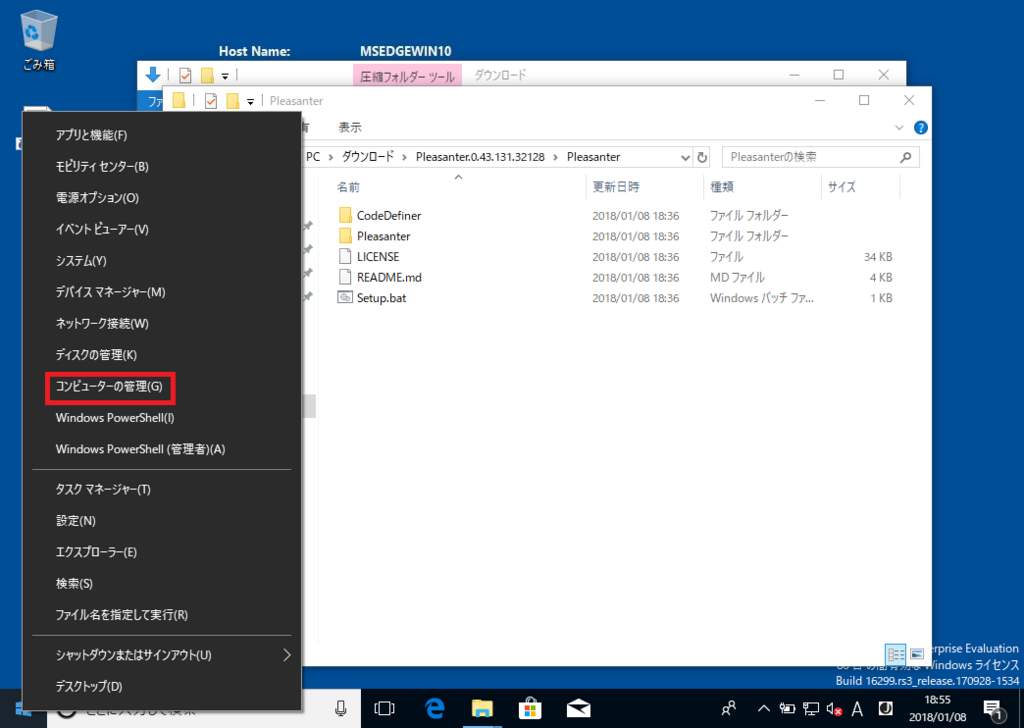Open the Action Center notification icon
The image size is (1024, 728).
tap(993, 709)
